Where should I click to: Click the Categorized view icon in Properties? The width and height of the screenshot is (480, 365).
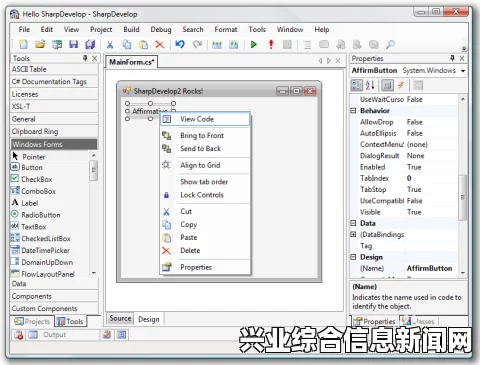pyautogui.click(x=357, y=85)
